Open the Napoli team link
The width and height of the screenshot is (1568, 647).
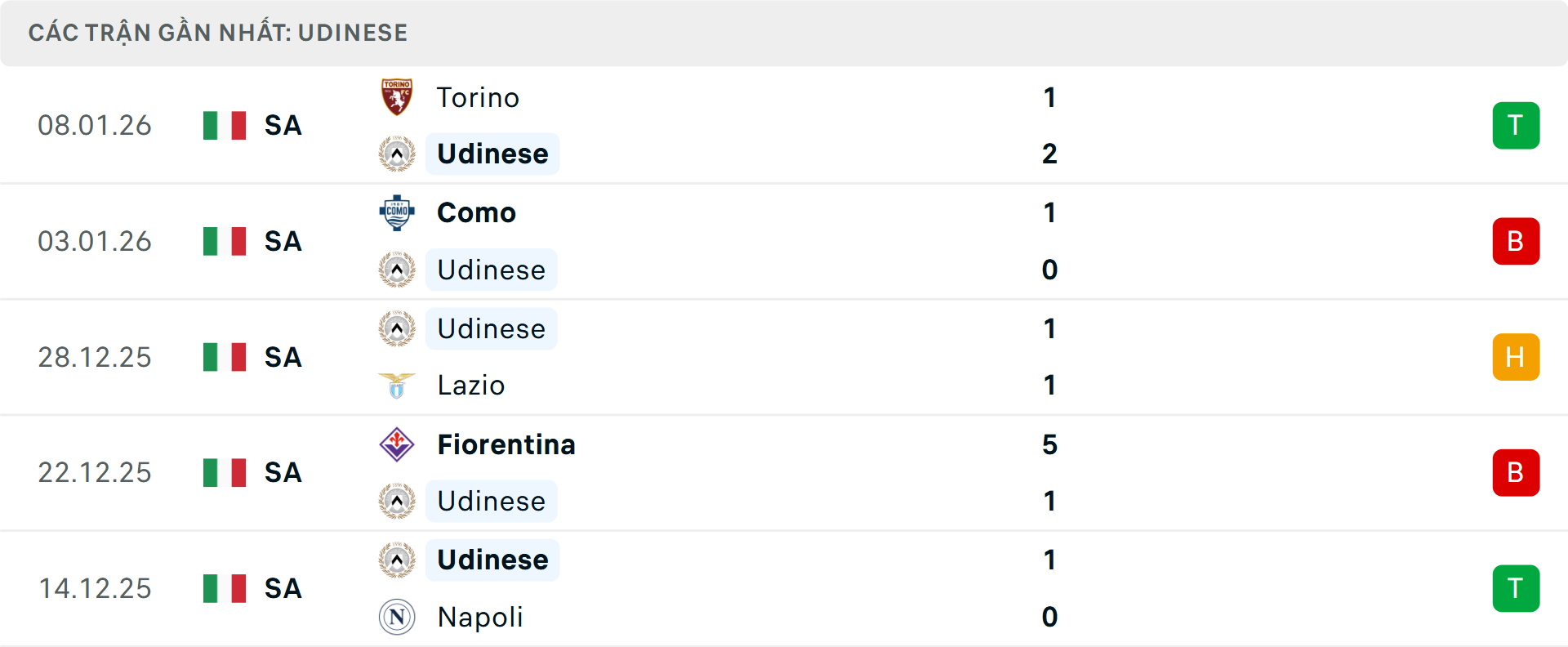pyautogui.click(x=480, y=617)
